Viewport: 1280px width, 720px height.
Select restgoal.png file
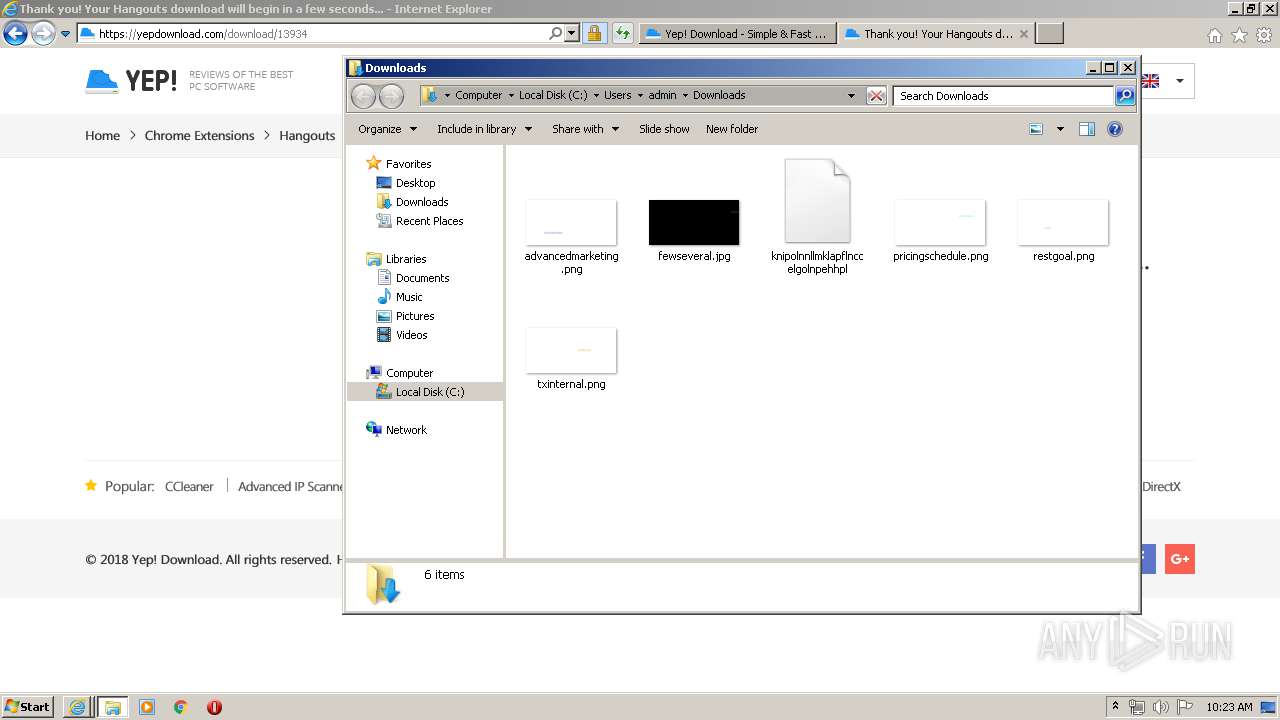tap(1063, 222)
